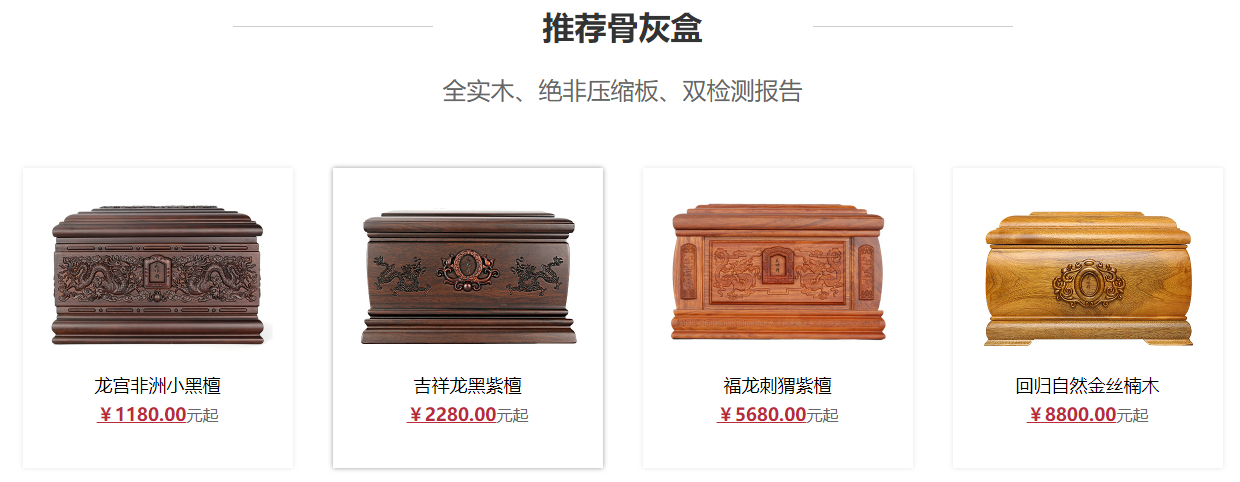
Task: Open the 回归自然金丝楠木 urn image
Action: 1088,279
